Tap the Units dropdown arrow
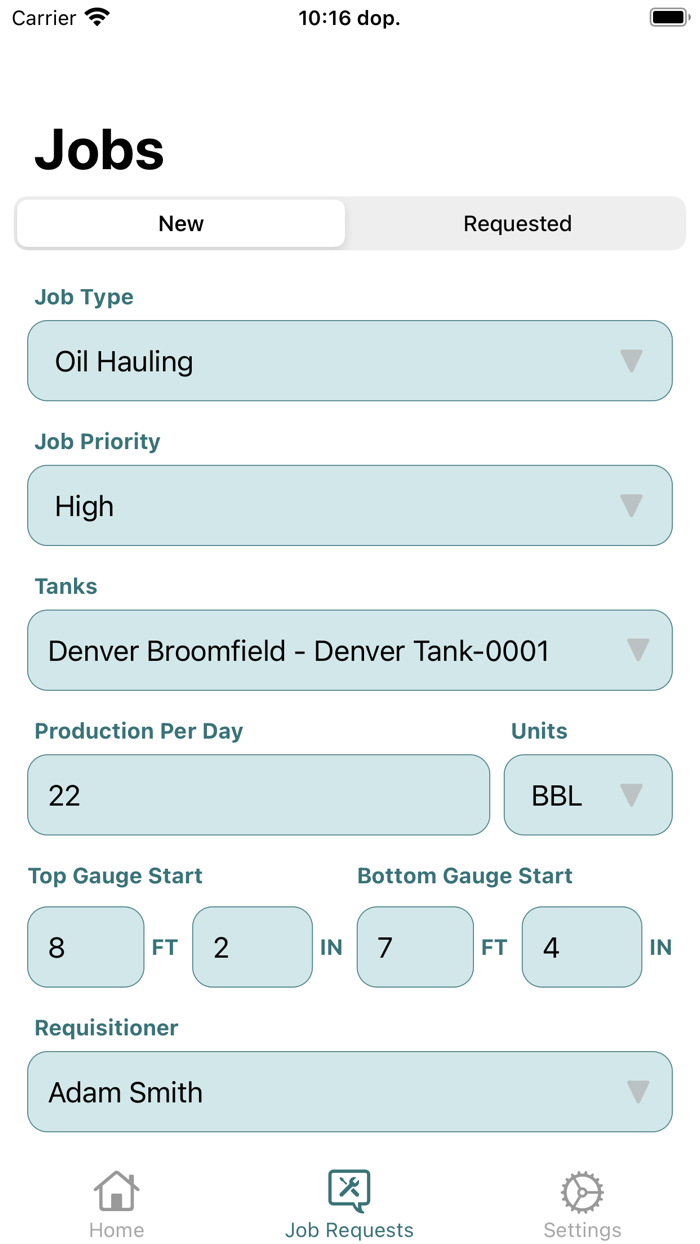700x1244 pixels. [631, 795]
